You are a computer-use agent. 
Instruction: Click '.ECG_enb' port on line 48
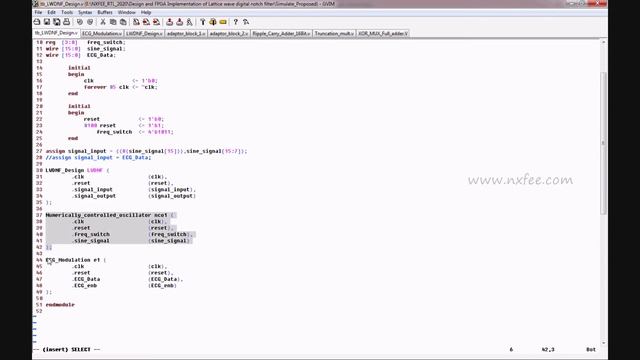(84, 286)
